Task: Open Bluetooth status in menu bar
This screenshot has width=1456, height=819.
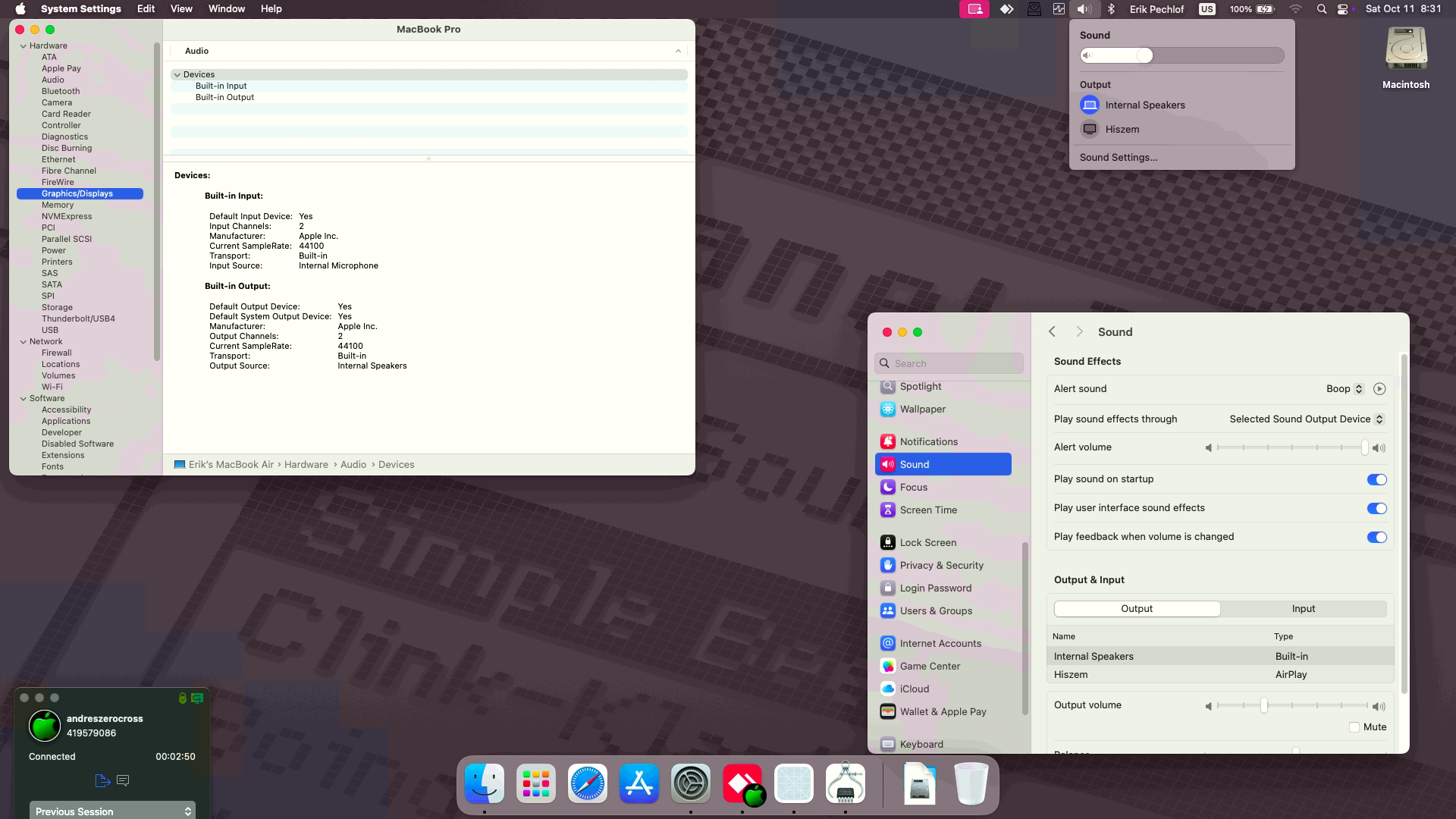Action: (x=1111, y=9)
